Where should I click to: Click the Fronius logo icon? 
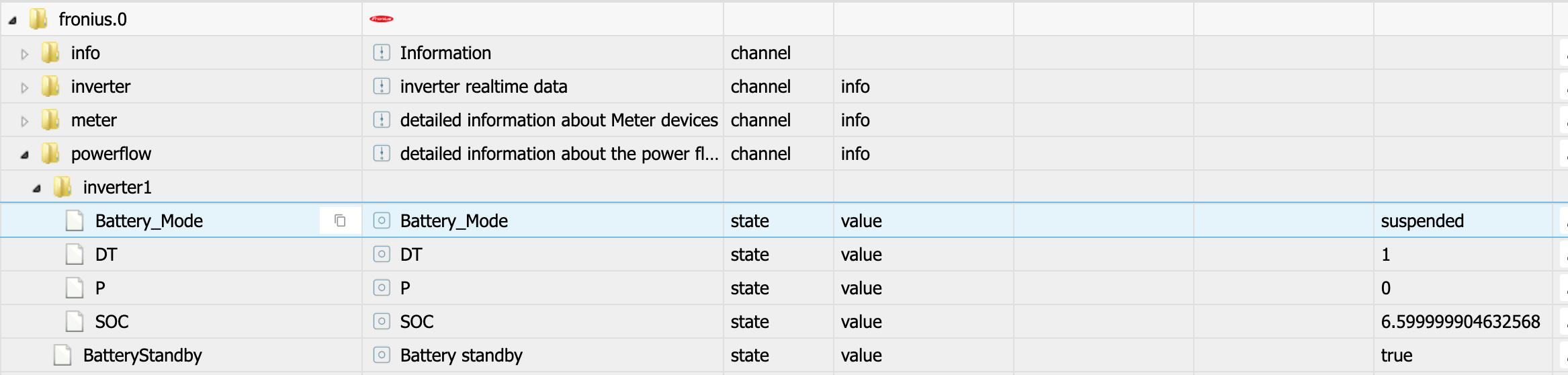[x=381, y=19]
